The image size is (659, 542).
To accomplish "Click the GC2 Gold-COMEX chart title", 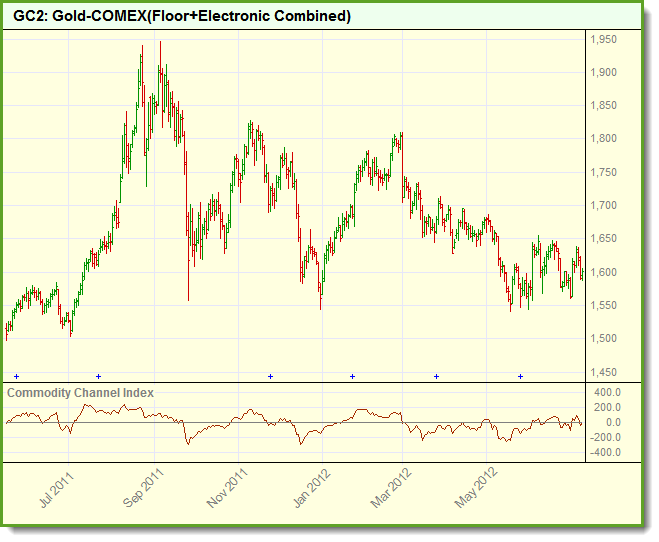I will [182, 17].
